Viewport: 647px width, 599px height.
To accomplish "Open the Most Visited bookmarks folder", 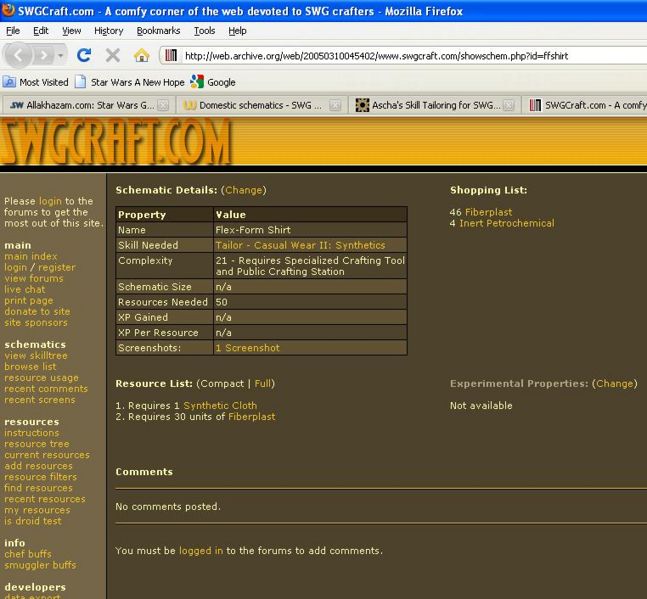I will coord(36,82).
